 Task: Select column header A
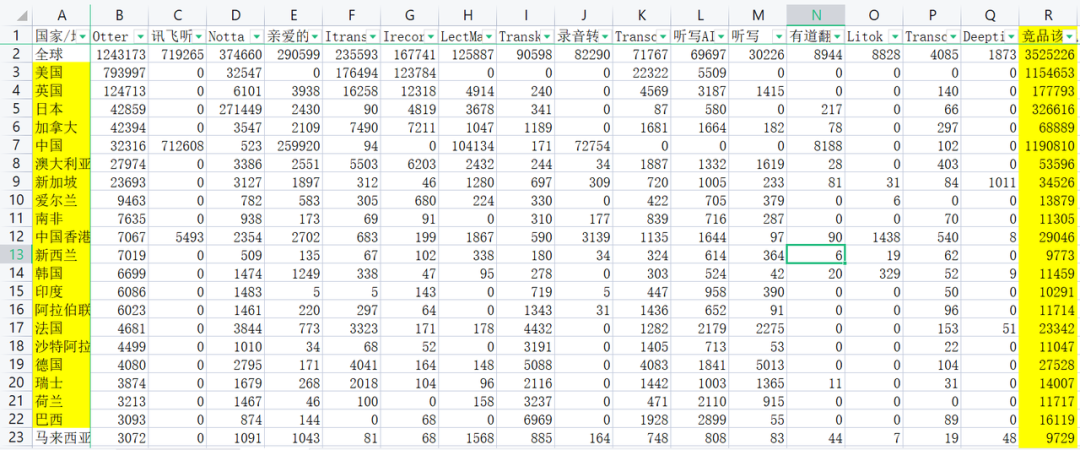click(61, 15)
